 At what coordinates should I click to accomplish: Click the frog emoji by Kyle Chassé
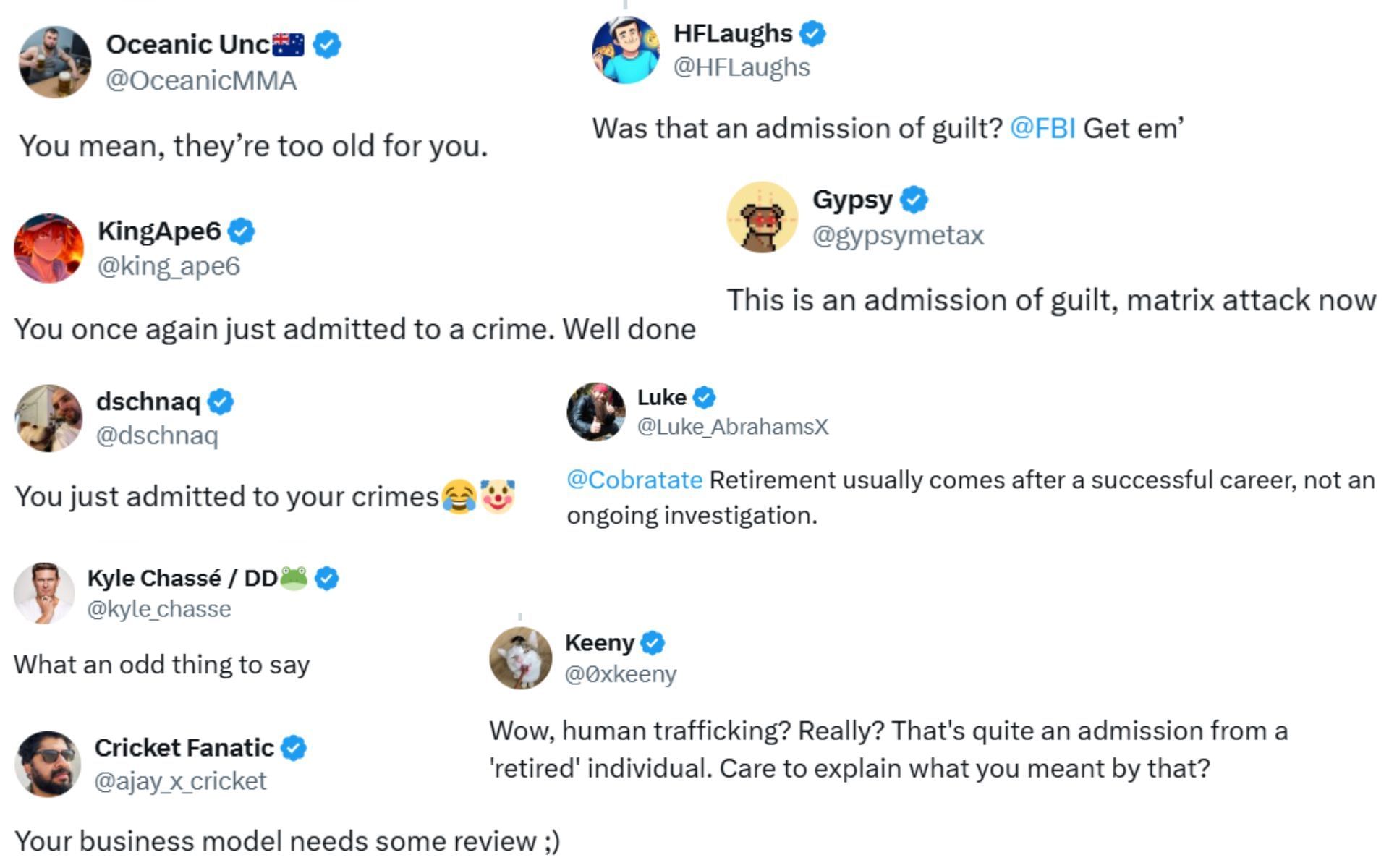coord(294,578)
